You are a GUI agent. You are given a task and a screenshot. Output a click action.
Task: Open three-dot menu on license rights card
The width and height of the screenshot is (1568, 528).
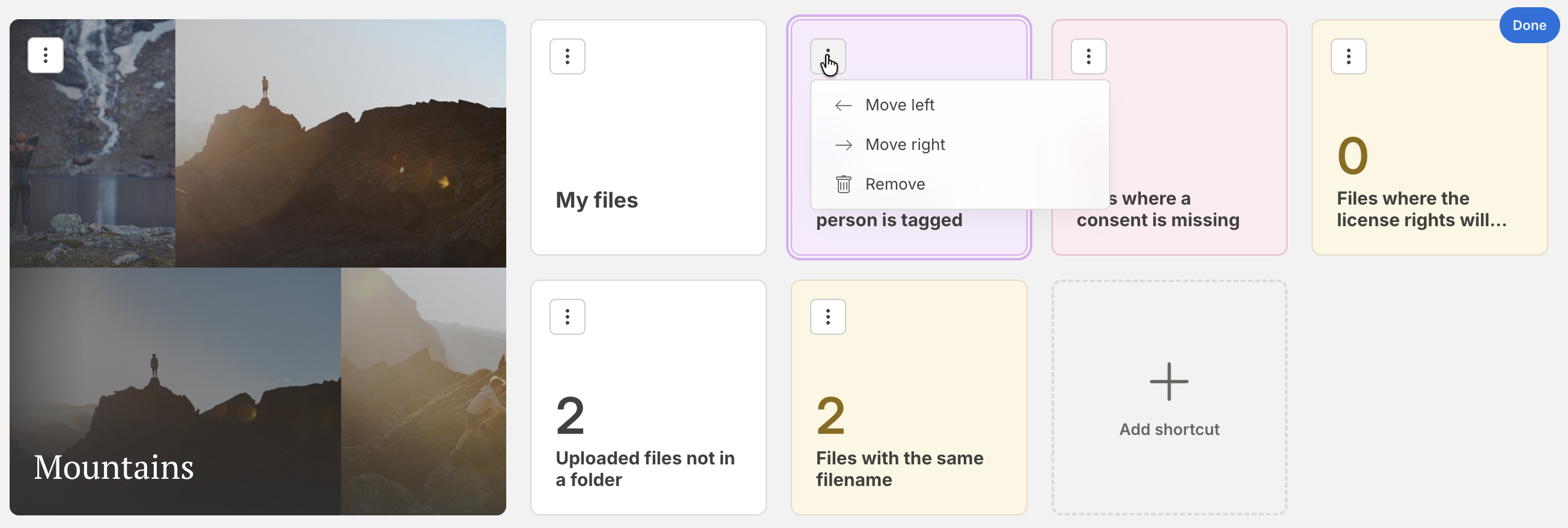pyautogui.click(x=1348, y=56)
